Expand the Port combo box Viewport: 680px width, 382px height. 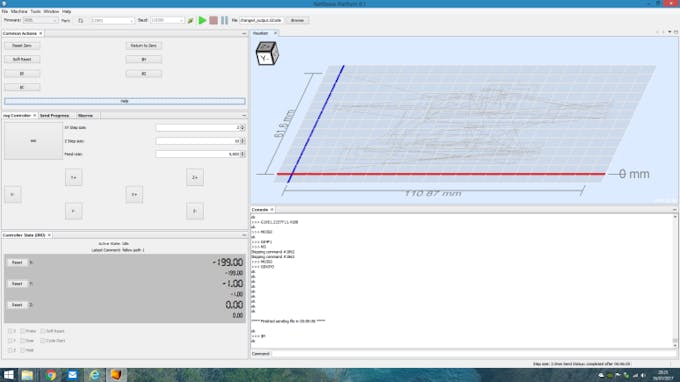[112, 20]
